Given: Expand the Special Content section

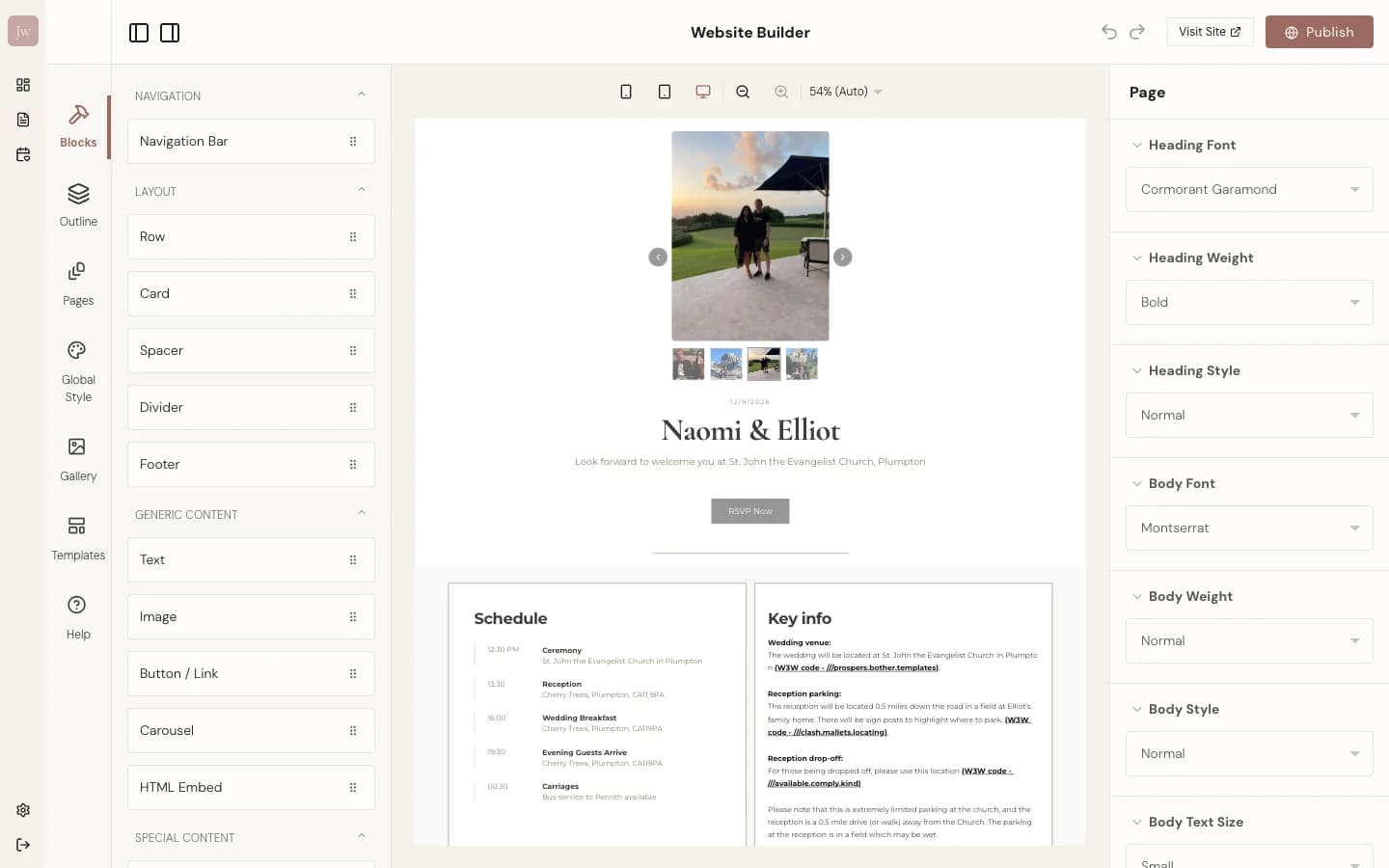Looking at the screenshot, I should click(362, 836).
